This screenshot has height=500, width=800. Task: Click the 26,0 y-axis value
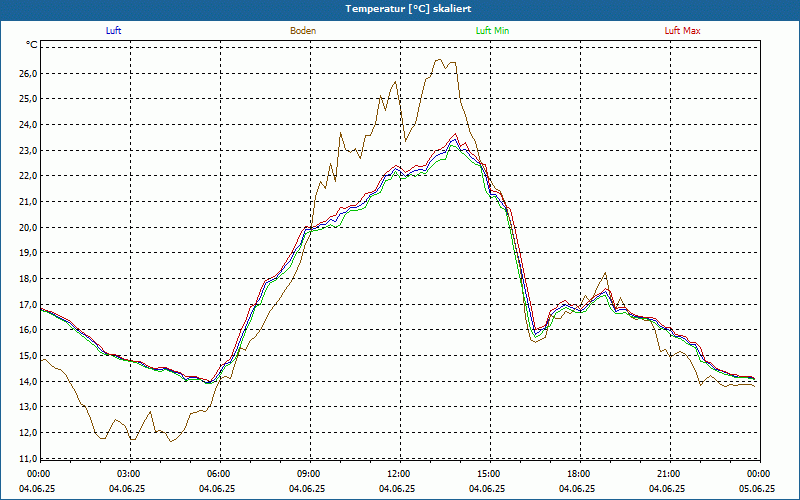[26, 74]
